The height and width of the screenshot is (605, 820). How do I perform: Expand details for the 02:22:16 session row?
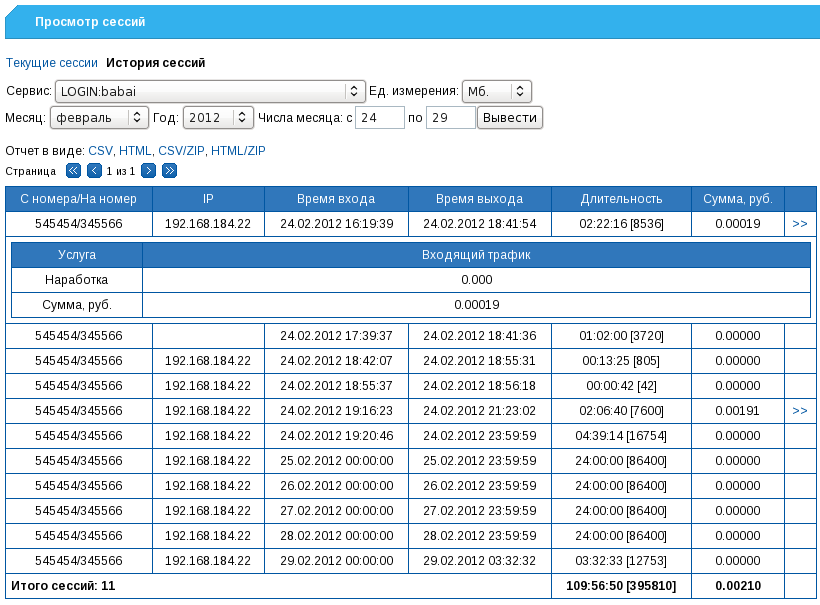[x=799, y=223]
